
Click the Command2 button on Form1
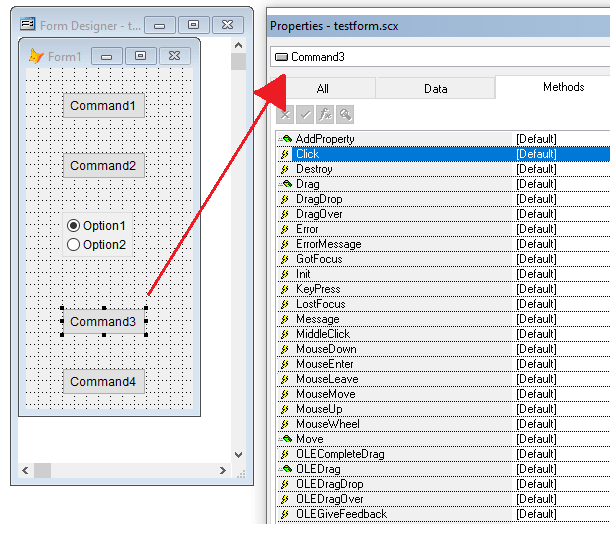pyautogui.click(x=103, y=165)
